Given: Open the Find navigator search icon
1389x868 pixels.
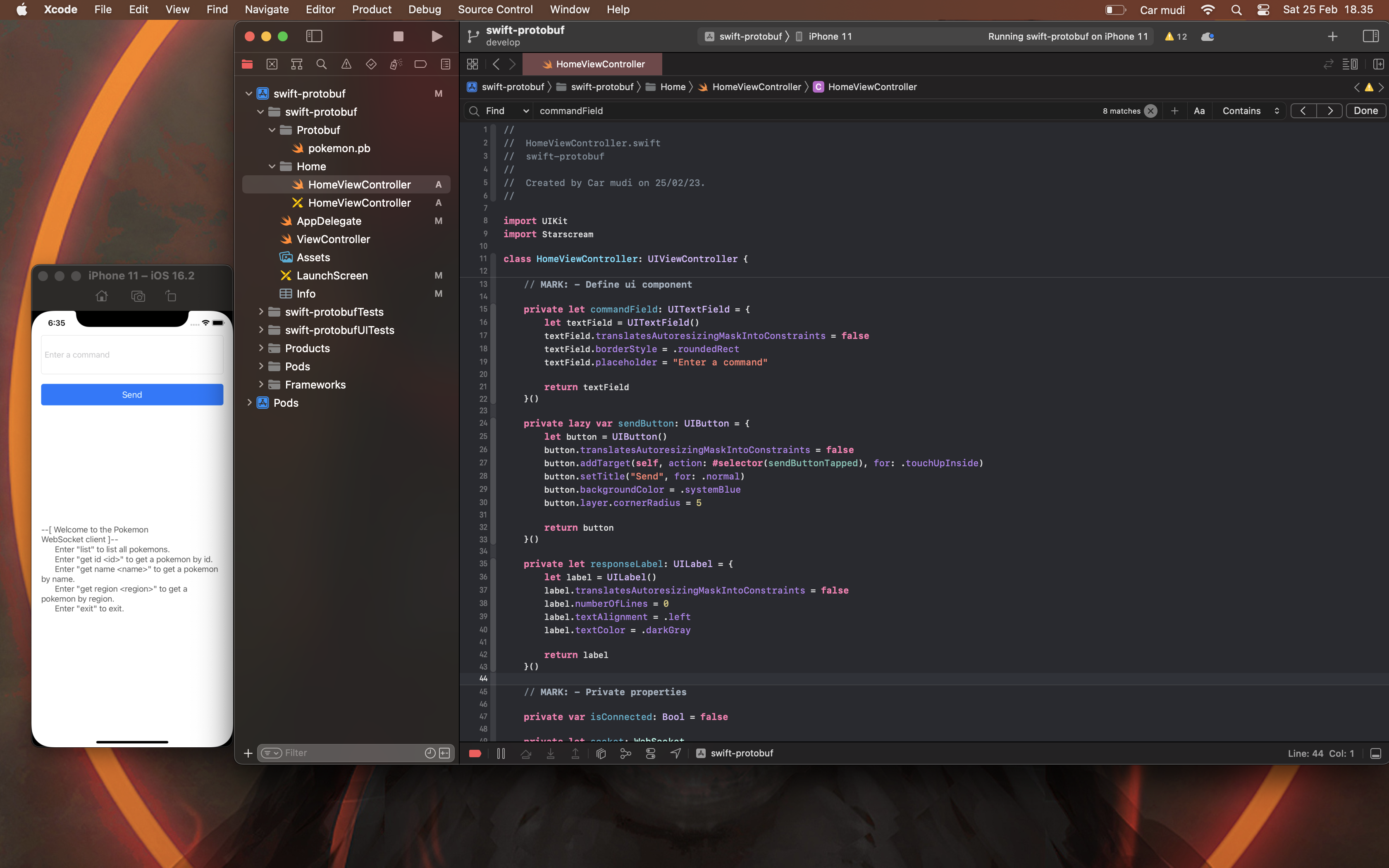Looking at the screenshot, I should (x=322, y=64).
